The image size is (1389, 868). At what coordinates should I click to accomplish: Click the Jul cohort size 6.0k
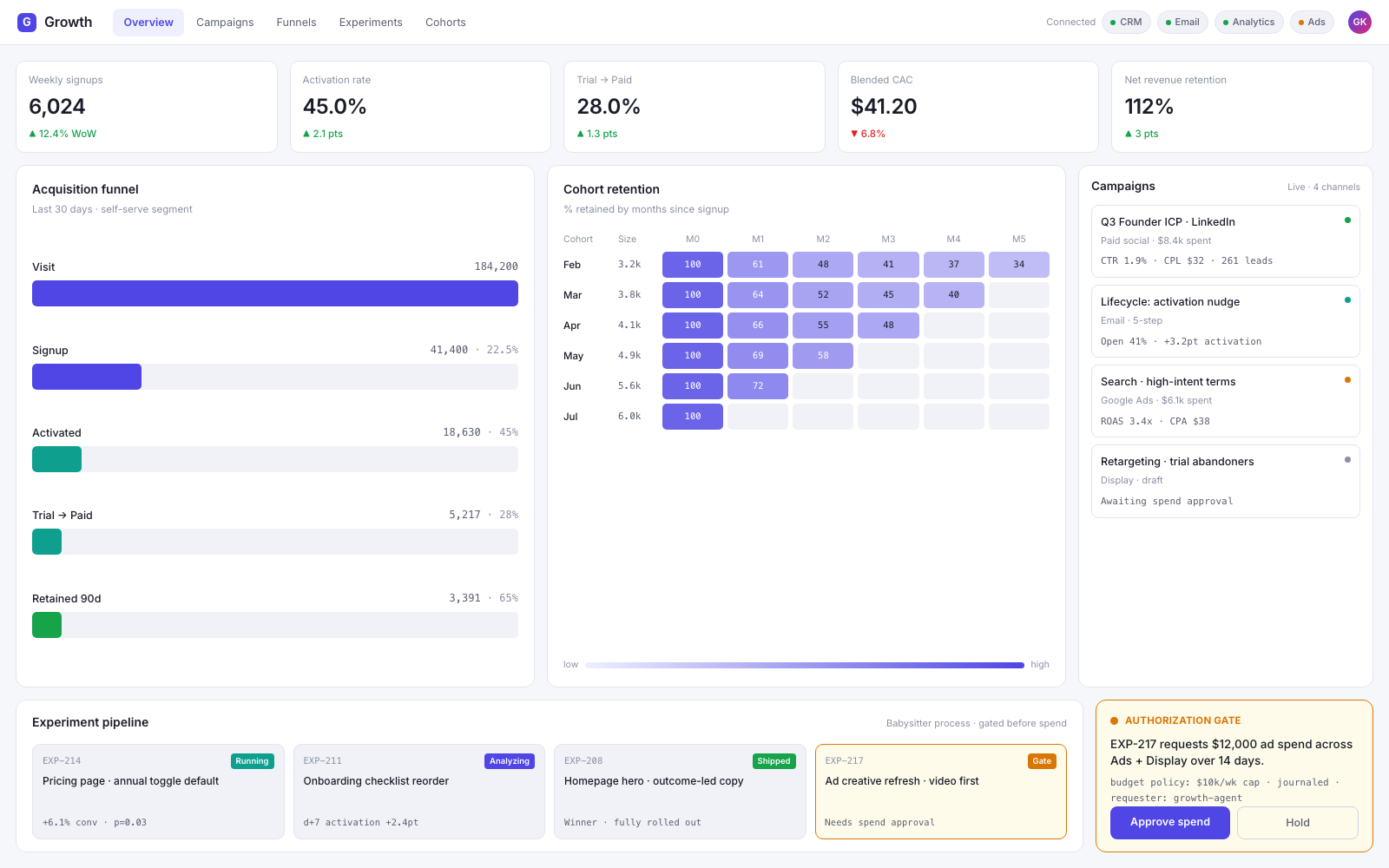629,417
